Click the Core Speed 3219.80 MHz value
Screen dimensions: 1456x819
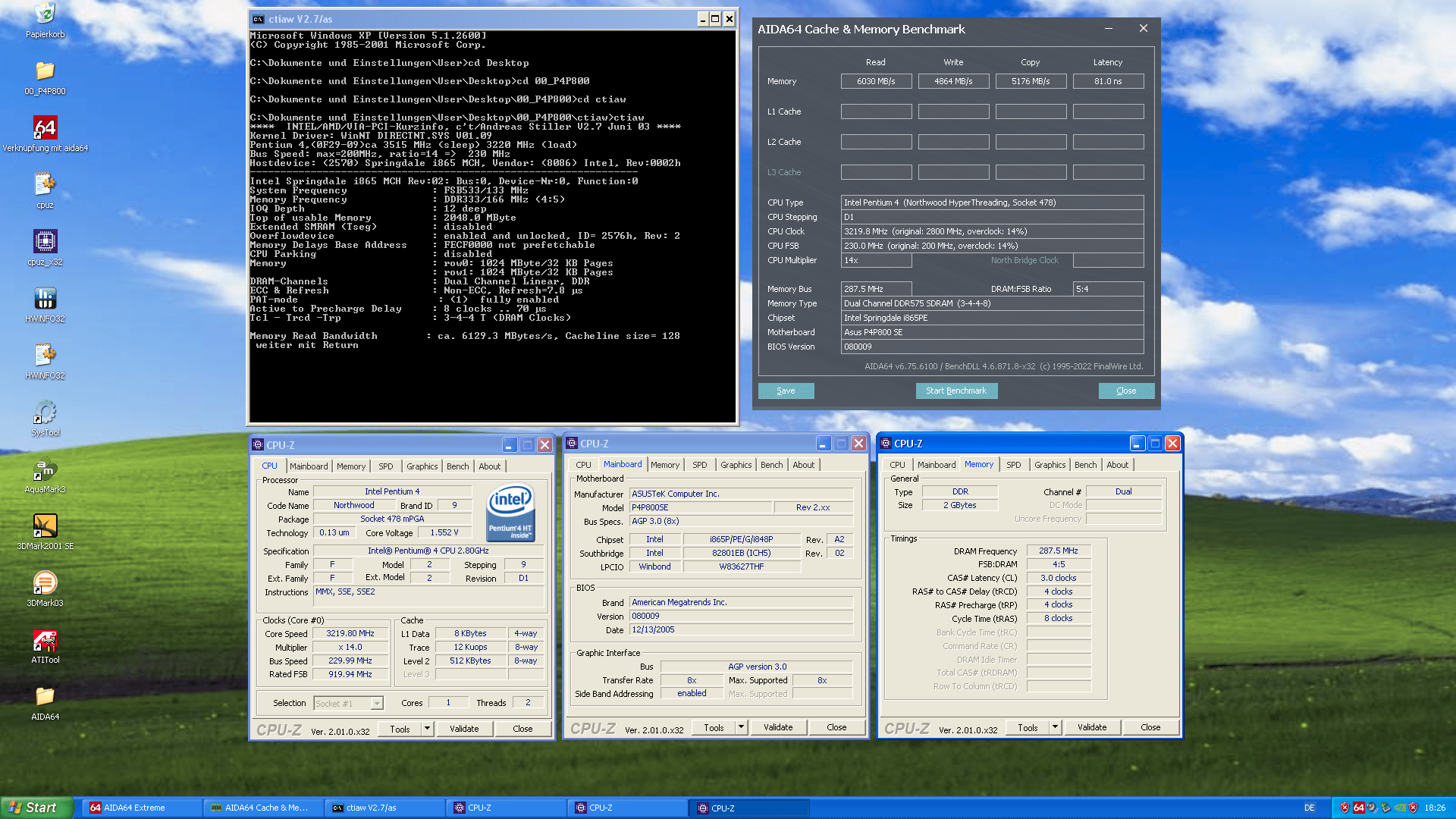pos(350,634)
